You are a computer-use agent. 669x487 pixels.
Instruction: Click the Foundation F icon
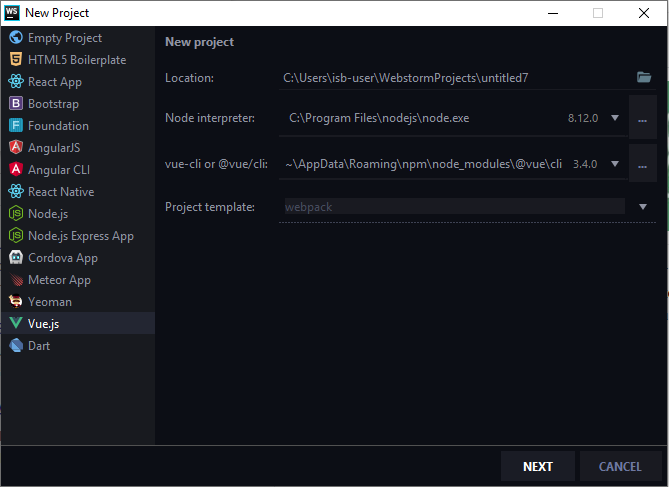tap(16, 125)
